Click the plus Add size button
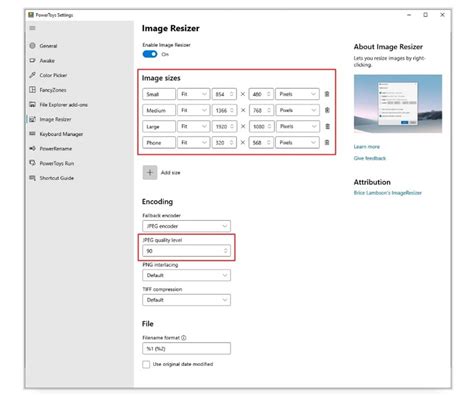This screenshot has height=396, width=474. coord(150,172)
